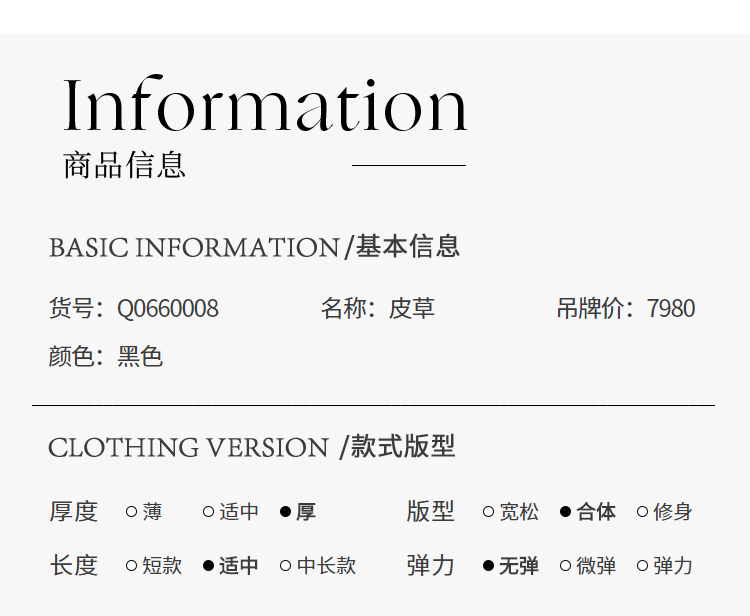Image resolution: width=750 pixels, height=616 pixels.
Task: Choose the filled 无弹 elasticity option
Action: point(510,566)
